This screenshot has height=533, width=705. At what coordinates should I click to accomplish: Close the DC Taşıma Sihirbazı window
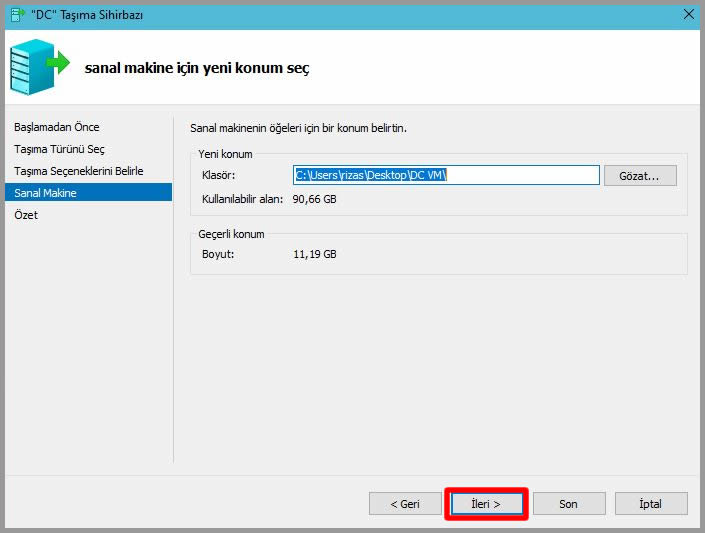pyautogui.click(x=689, y=13)
